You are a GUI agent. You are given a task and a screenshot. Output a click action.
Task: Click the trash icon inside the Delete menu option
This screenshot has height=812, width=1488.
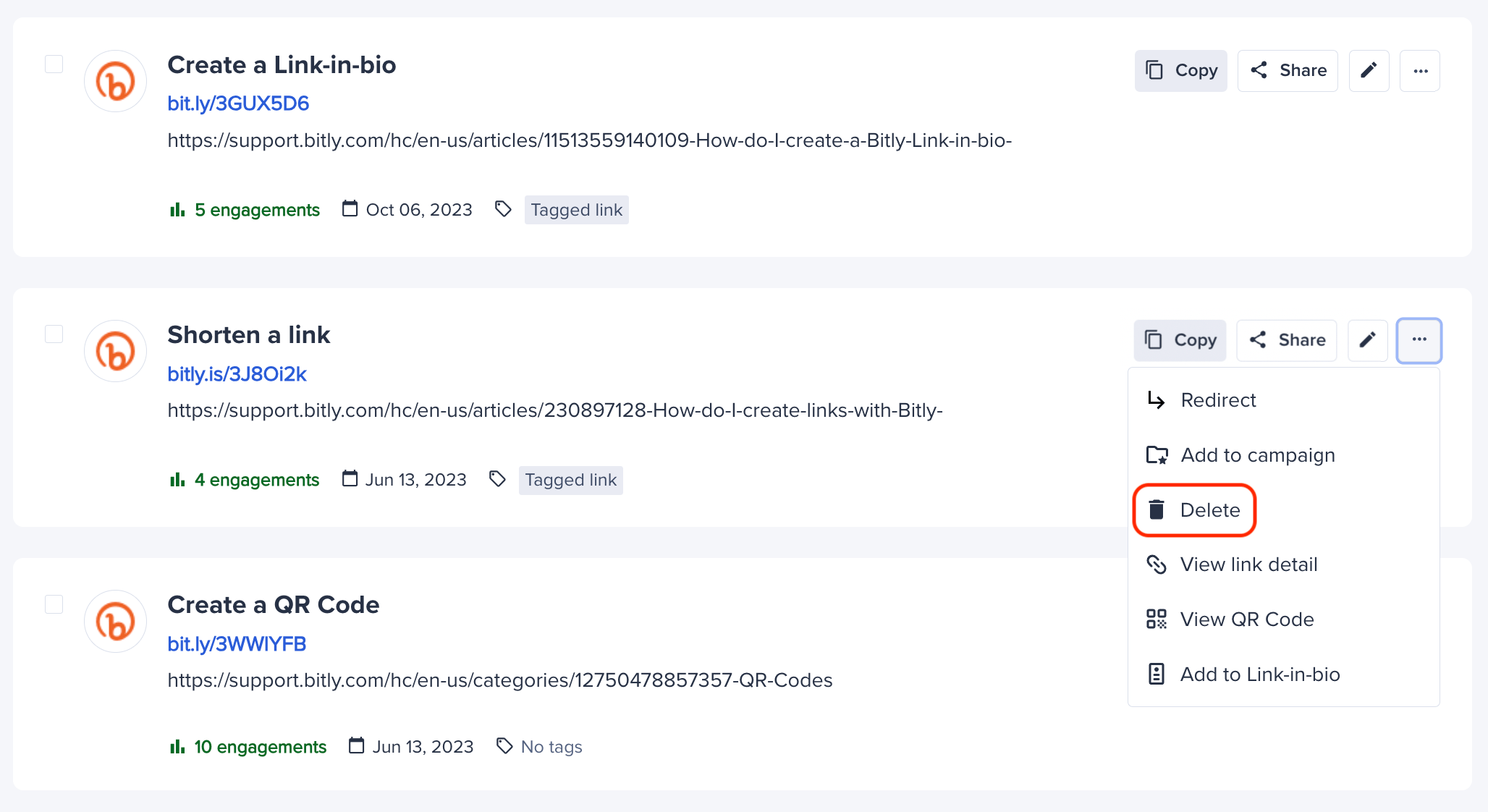pos(1157,509)
